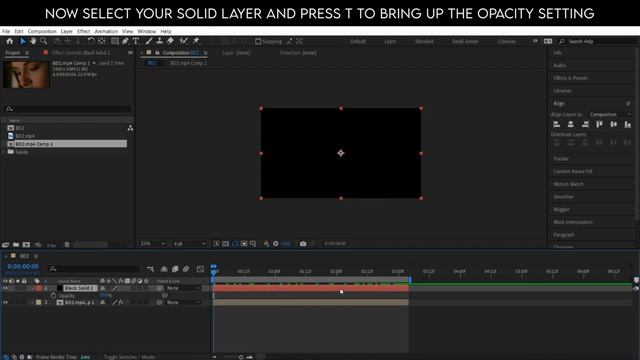This screenshot has width=640, height=360.
Task: Click the Search Help field
Action: (x=598, y=41)
